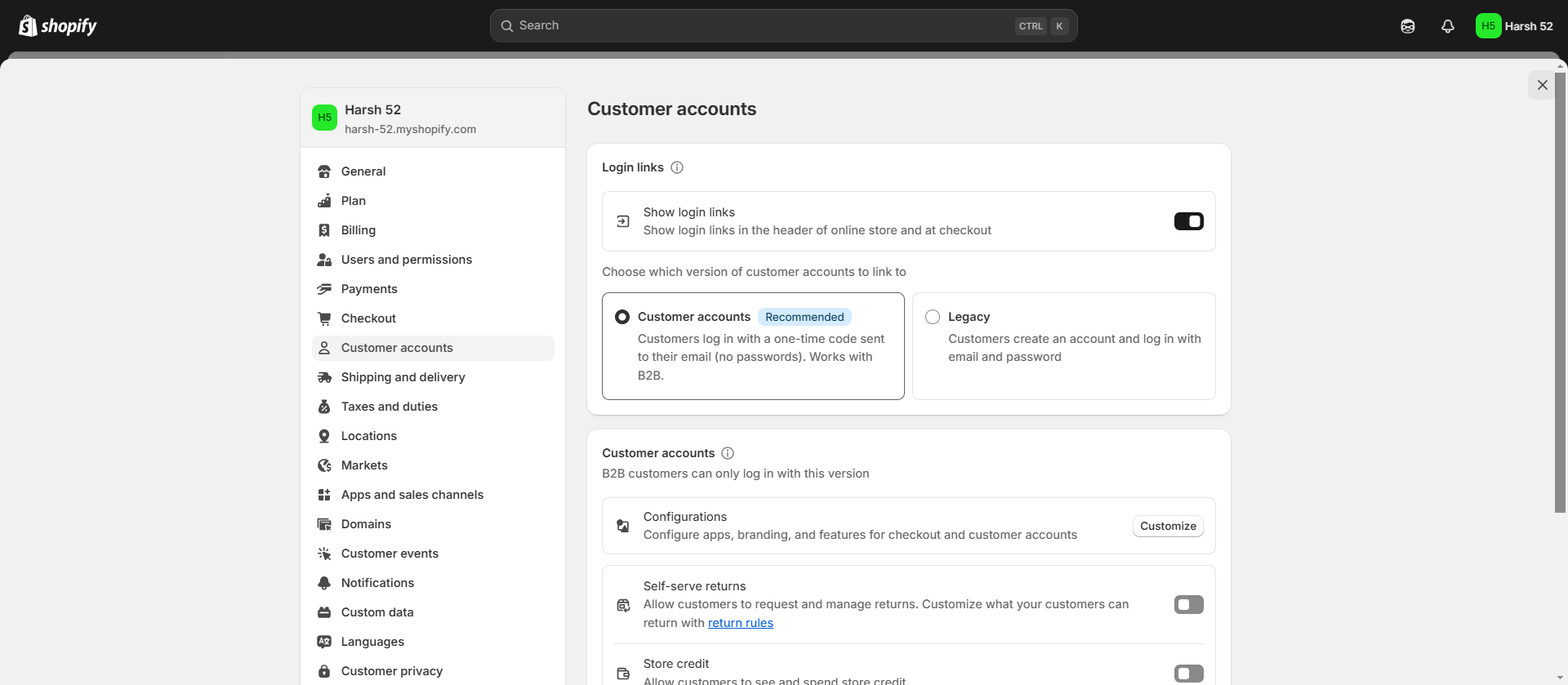Enable the Store credit toggle
Screen dimensions: 1568x685
click(x=1188, y=674)
